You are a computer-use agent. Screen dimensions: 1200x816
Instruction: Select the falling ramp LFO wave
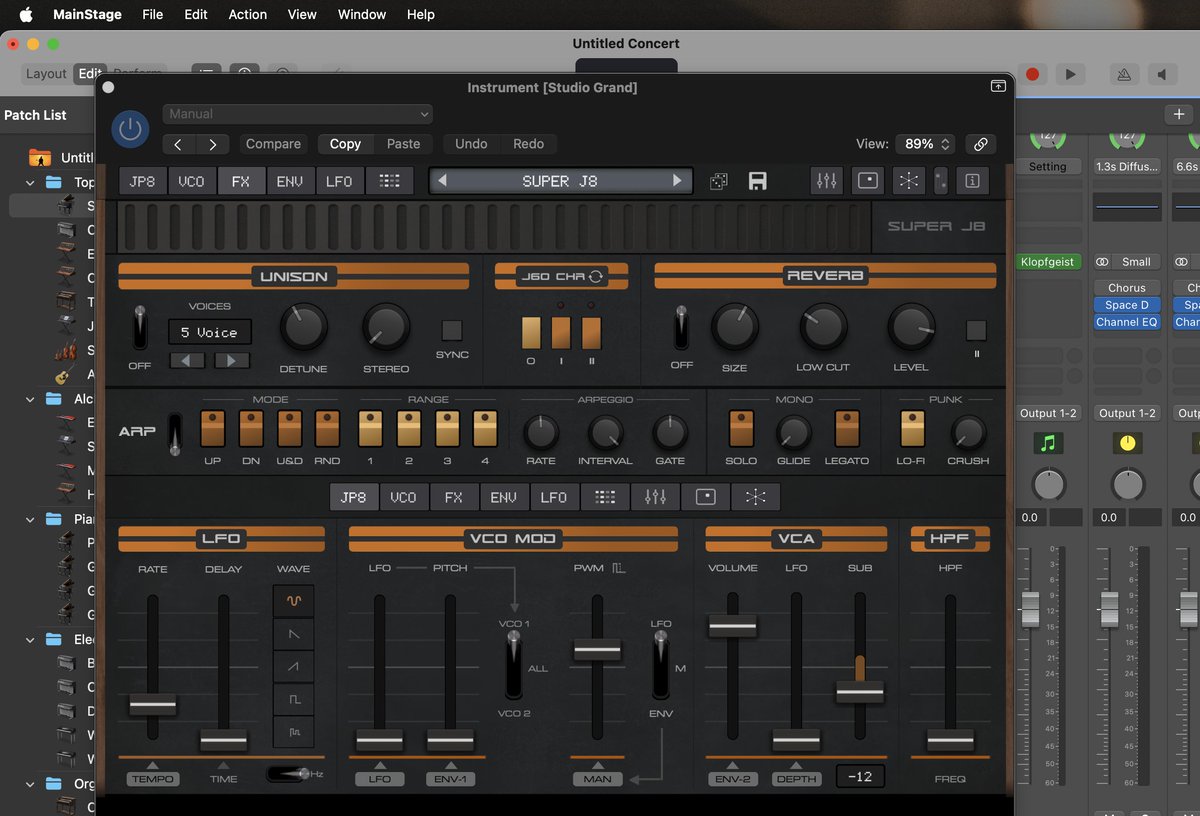pyautogui.click(x=293, y=634)
